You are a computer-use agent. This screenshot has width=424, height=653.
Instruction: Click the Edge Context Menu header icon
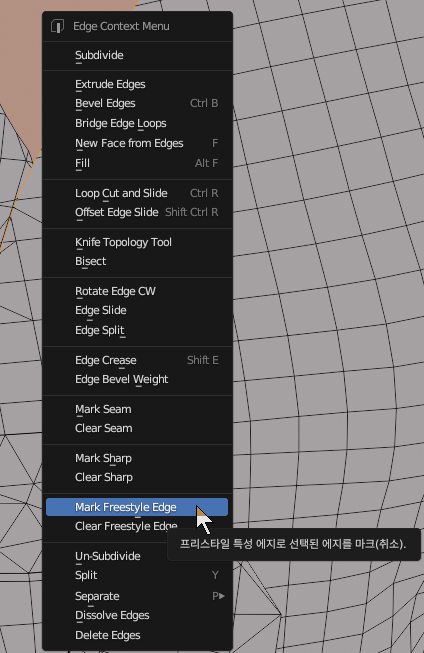57,26
